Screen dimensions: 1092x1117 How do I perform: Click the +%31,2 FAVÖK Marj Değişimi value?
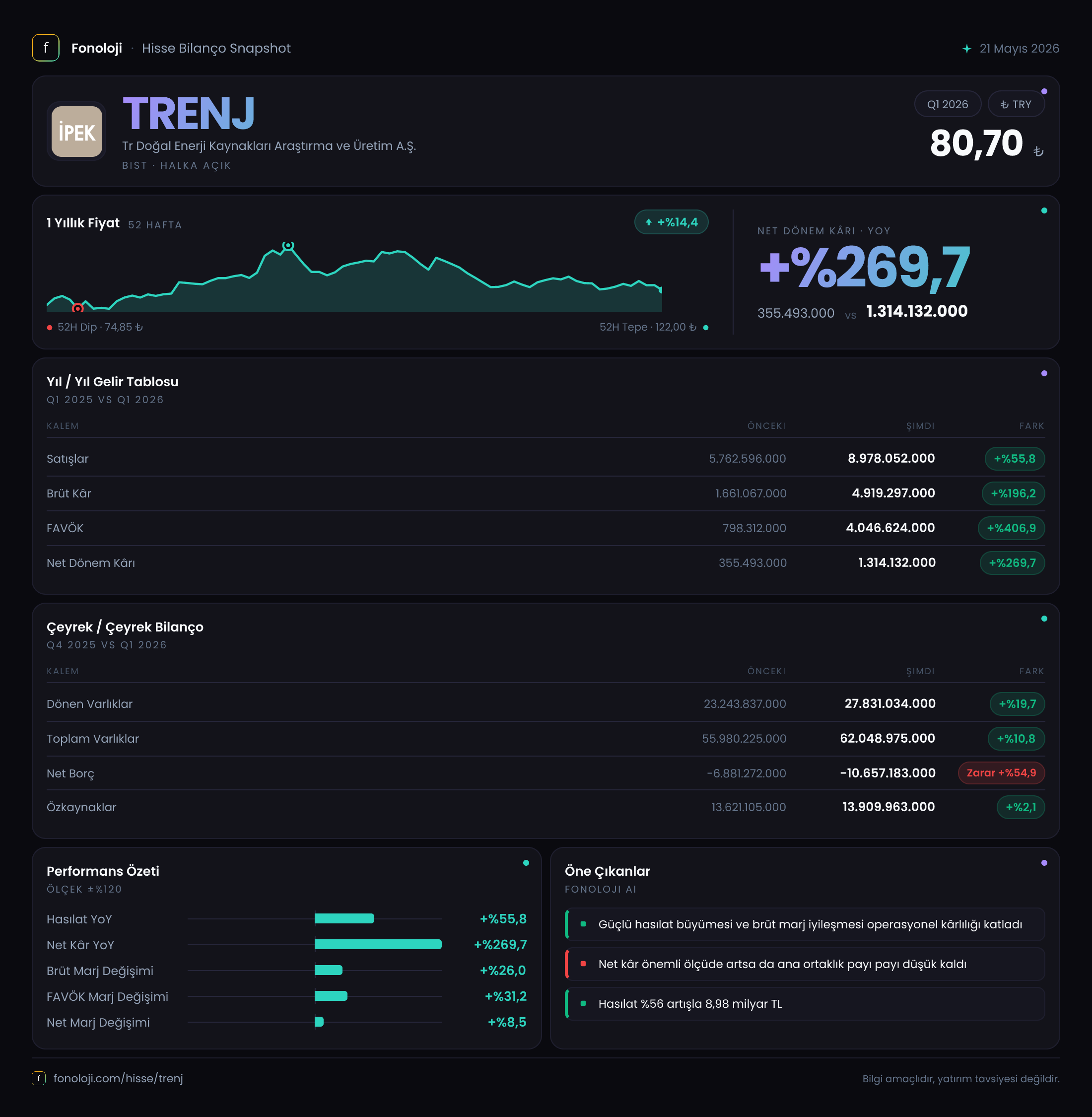click(506, 996)
